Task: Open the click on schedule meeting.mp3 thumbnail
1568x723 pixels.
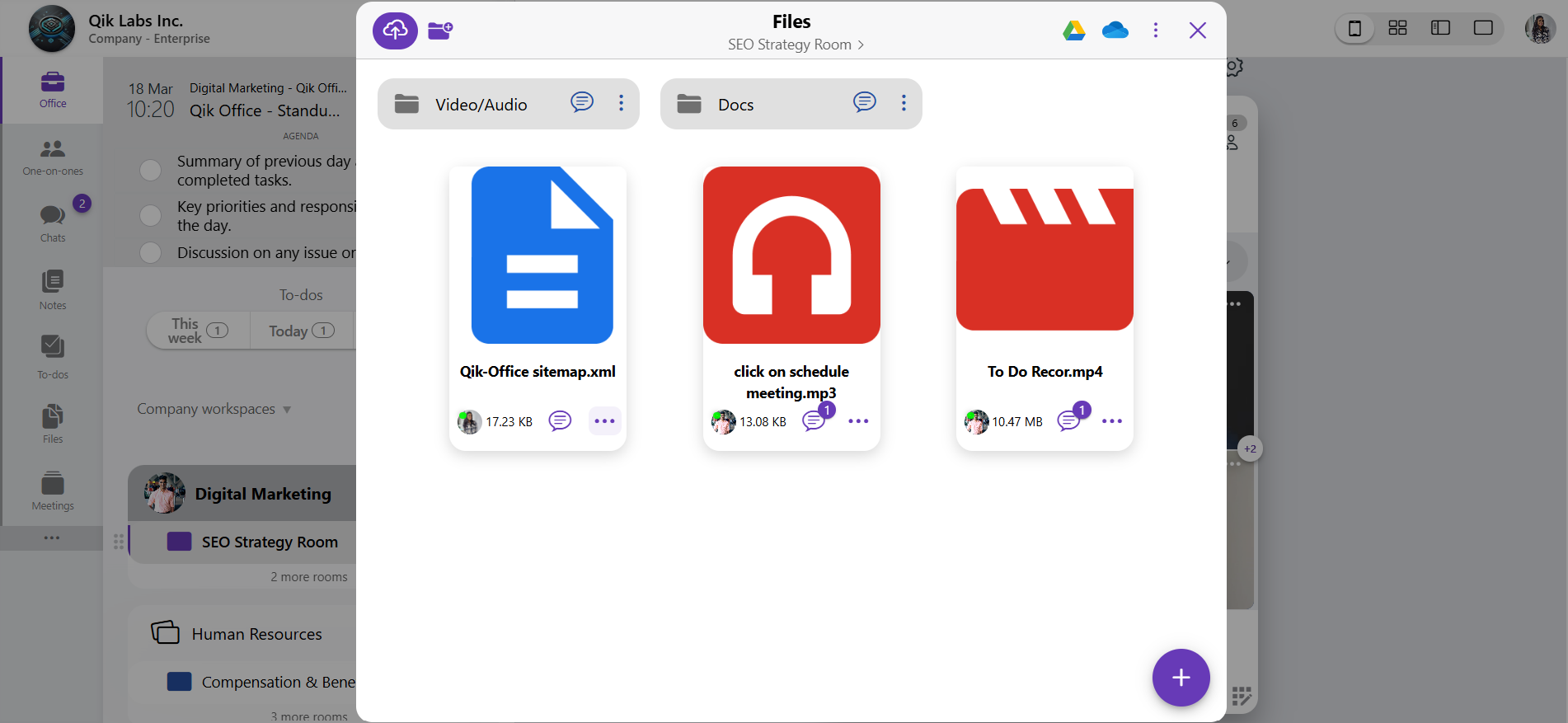Action: click(791, 255)
